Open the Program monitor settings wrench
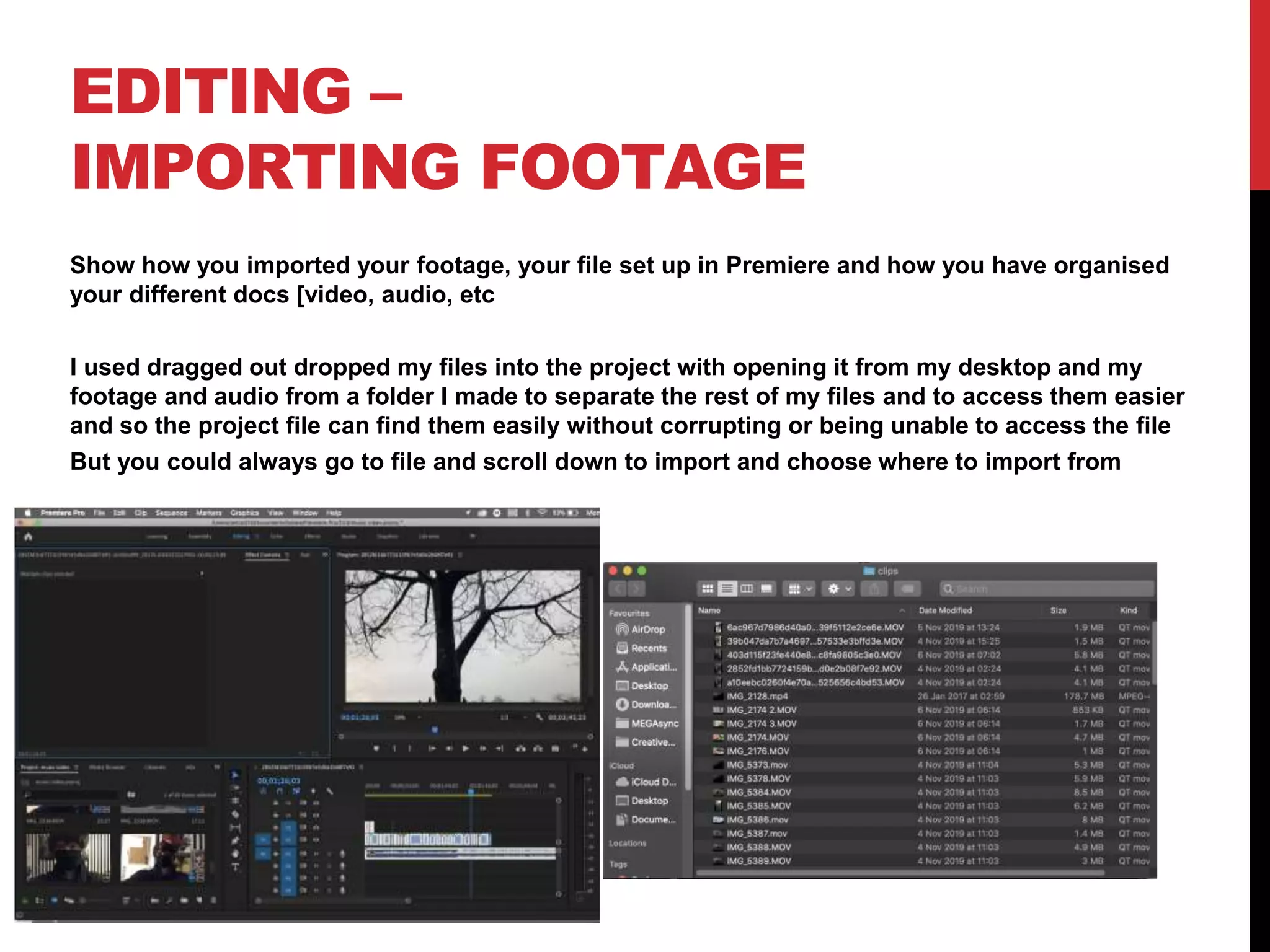The height and width of the screenshot is (952, 1270). [540, 717]
